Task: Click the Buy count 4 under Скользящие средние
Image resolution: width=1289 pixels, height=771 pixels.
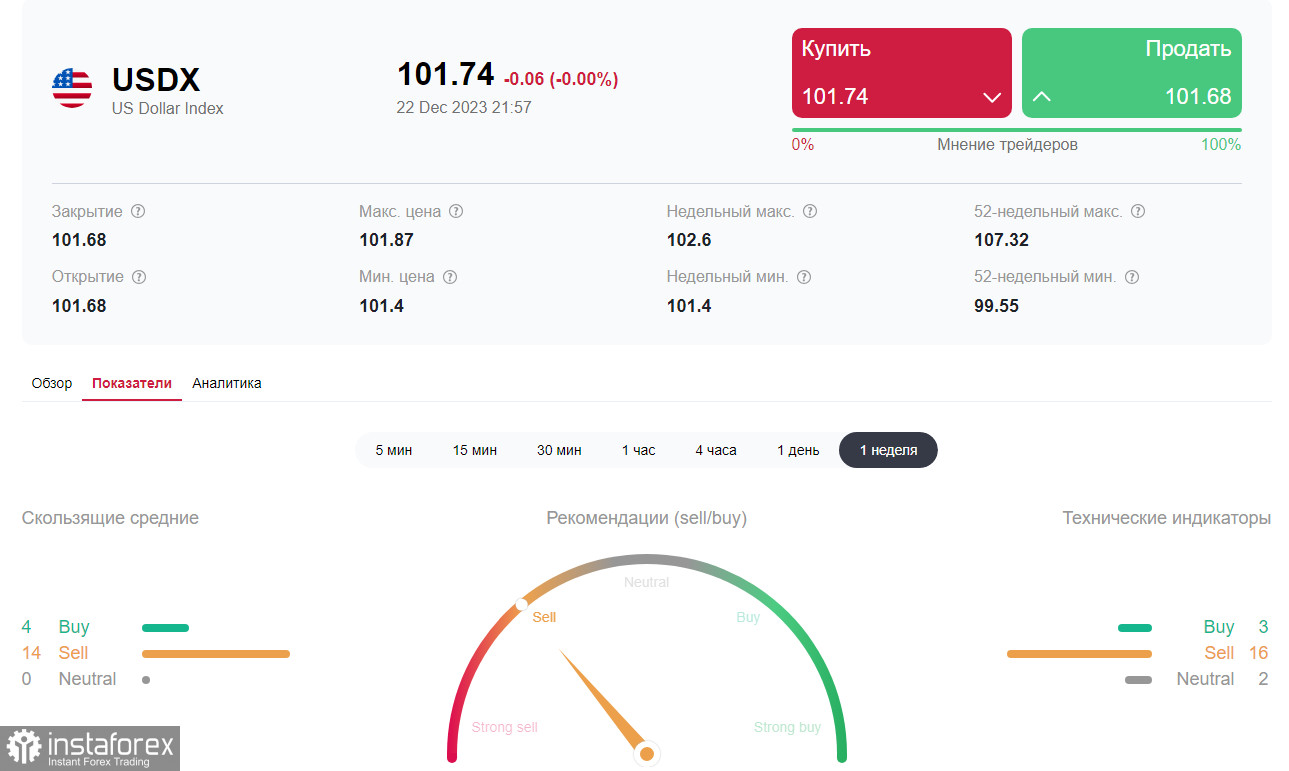Action: tap(26, 627)
